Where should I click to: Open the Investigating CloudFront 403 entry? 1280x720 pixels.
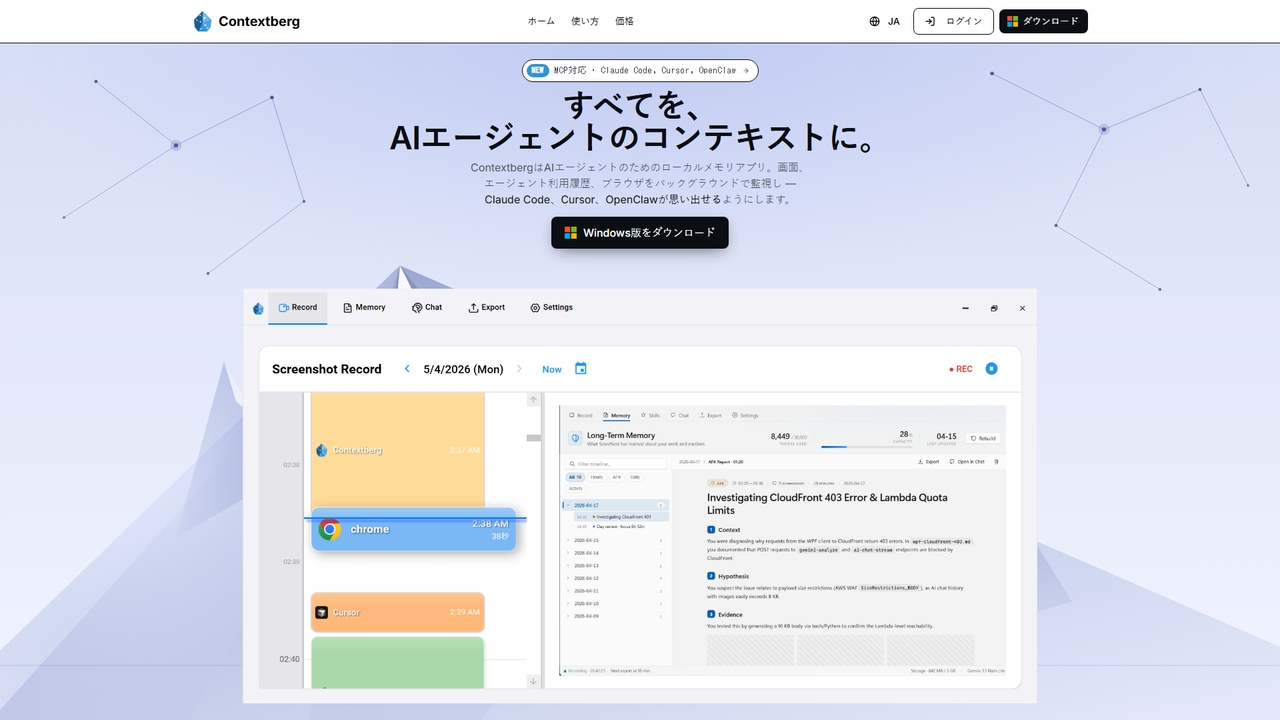(x=621, y=517)
